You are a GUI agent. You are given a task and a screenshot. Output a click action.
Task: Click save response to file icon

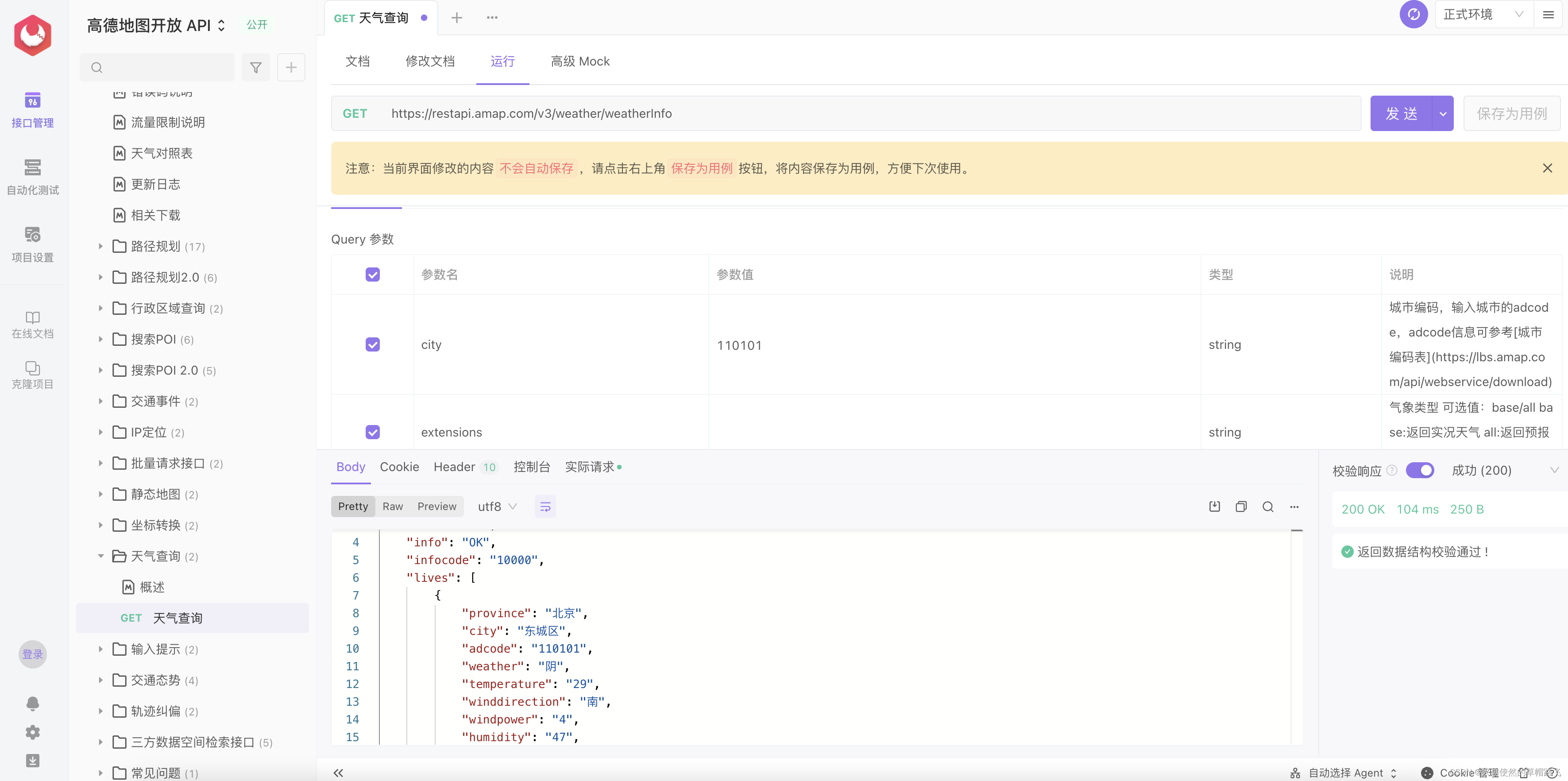click(1214, 506)
